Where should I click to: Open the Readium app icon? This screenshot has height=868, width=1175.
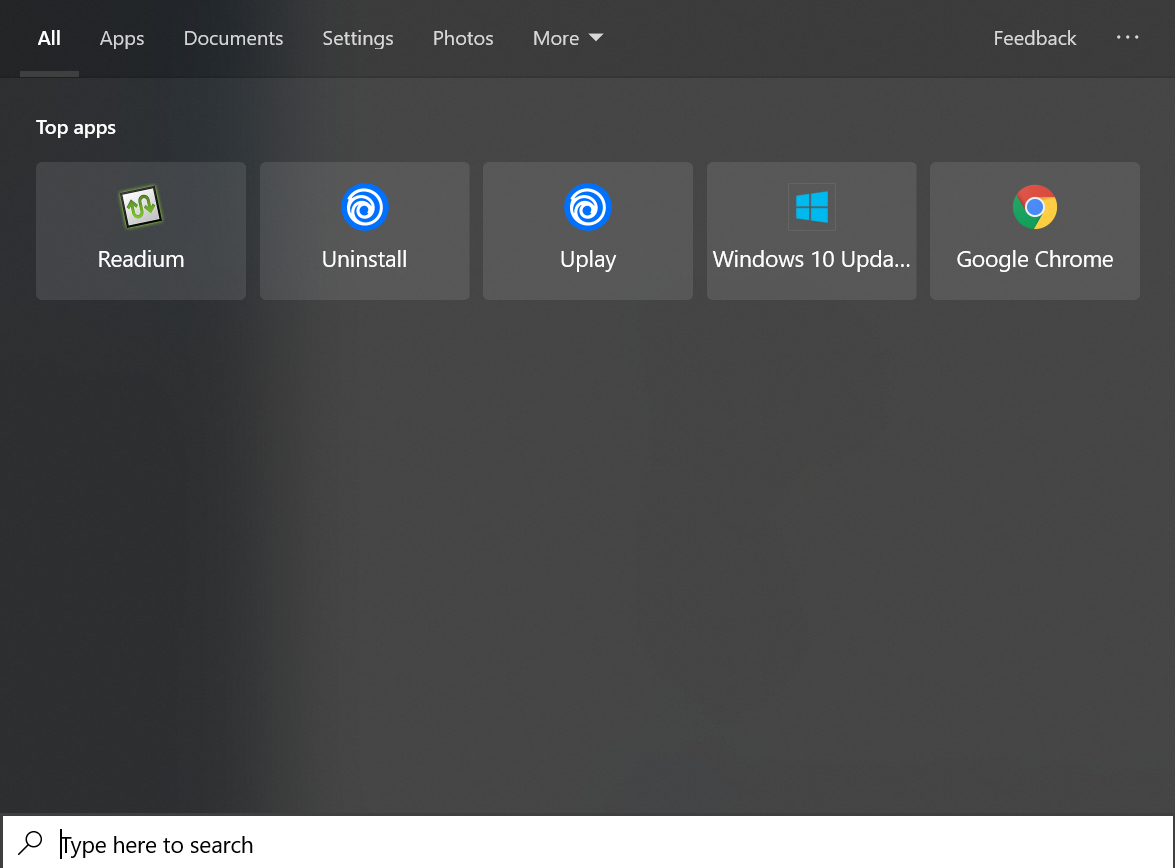click(141, 207)
